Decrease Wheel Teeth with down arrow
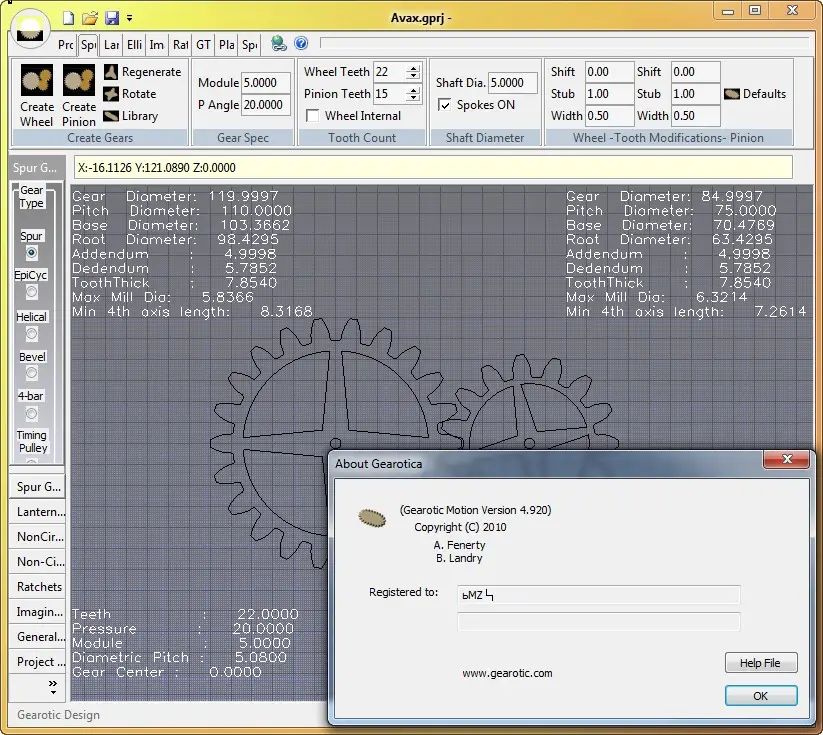The height and width of the screenshot is (735, 823). tap(414, 76)
